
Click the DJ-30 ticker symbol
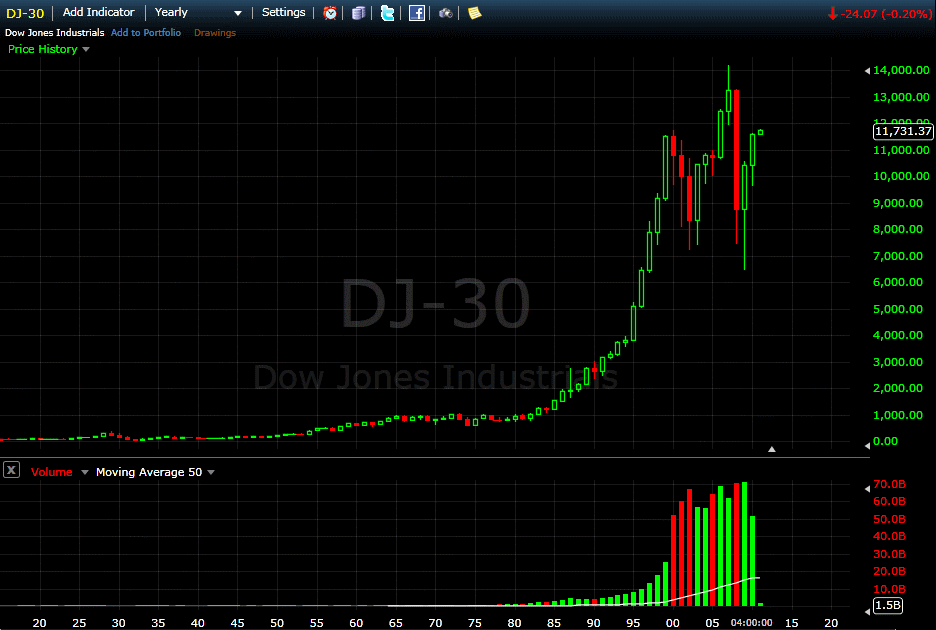pyautogui.click(x=25, y=13)
